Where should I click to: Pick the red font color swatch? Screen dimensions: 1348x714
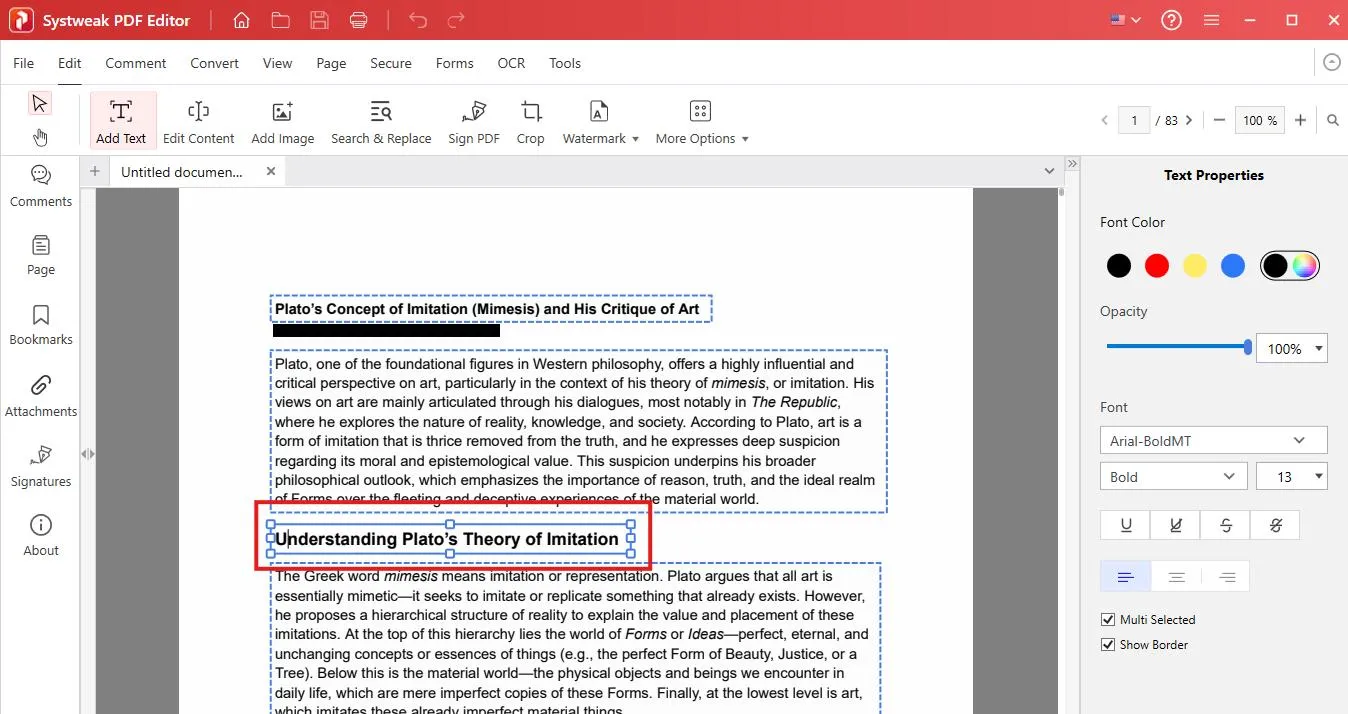point(1157,265)
